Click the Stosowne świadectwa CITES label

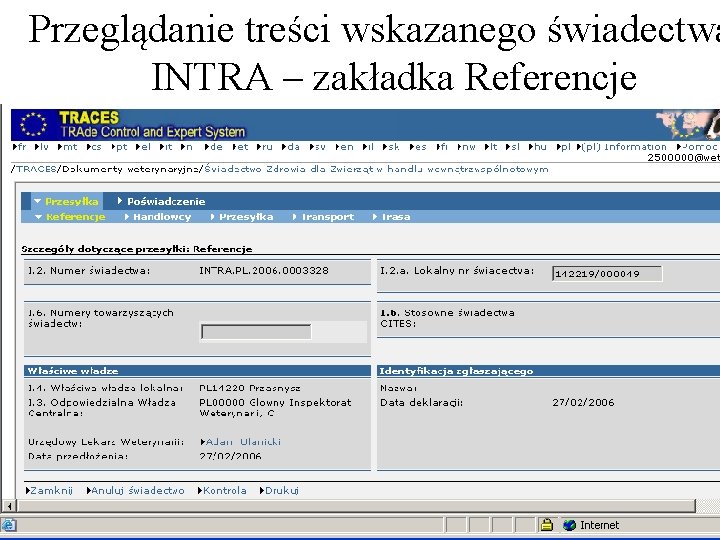click(447, 318)
